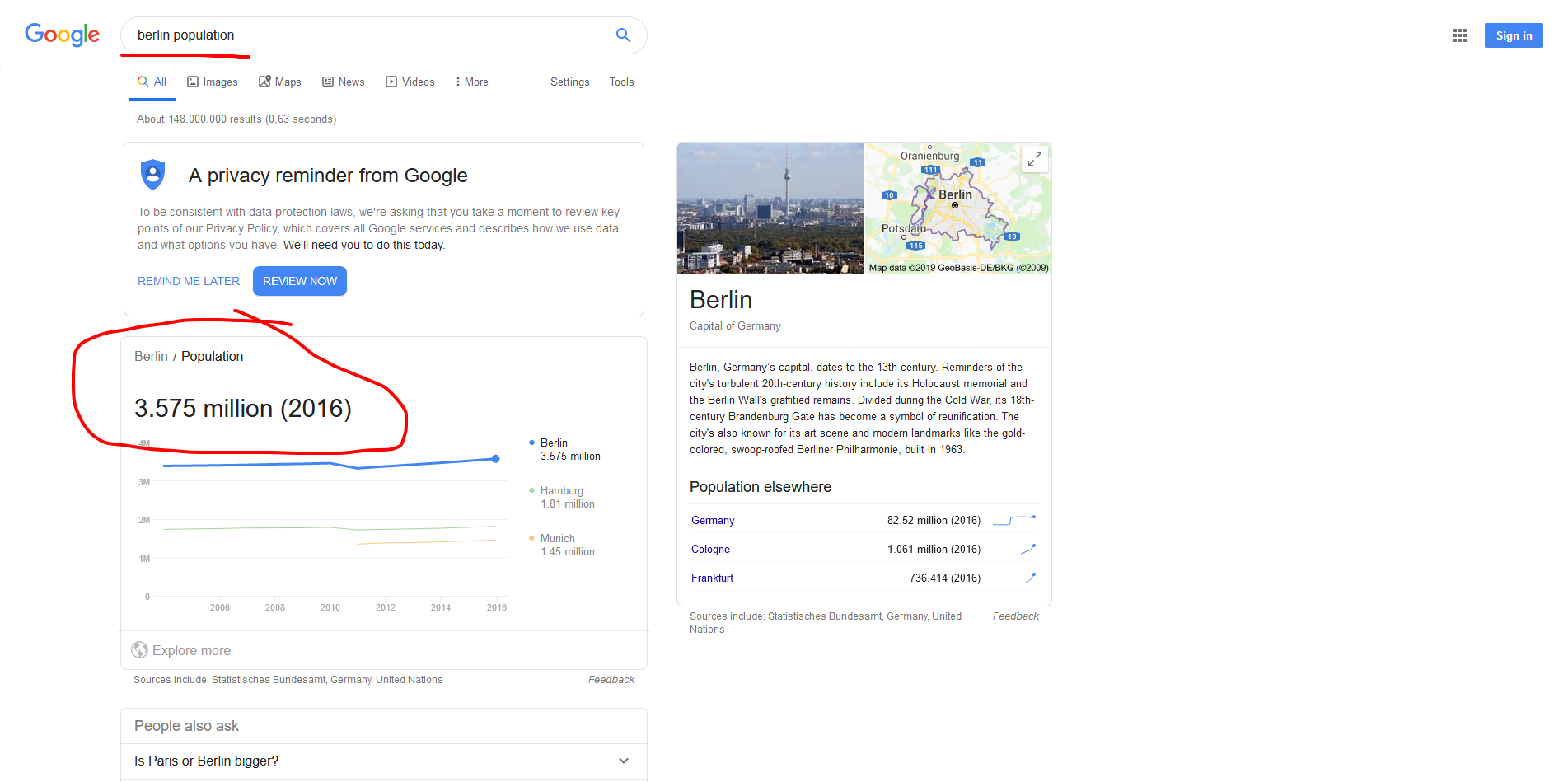
Task: Click the REVIEW NOW button
Action: pos(300,281)
